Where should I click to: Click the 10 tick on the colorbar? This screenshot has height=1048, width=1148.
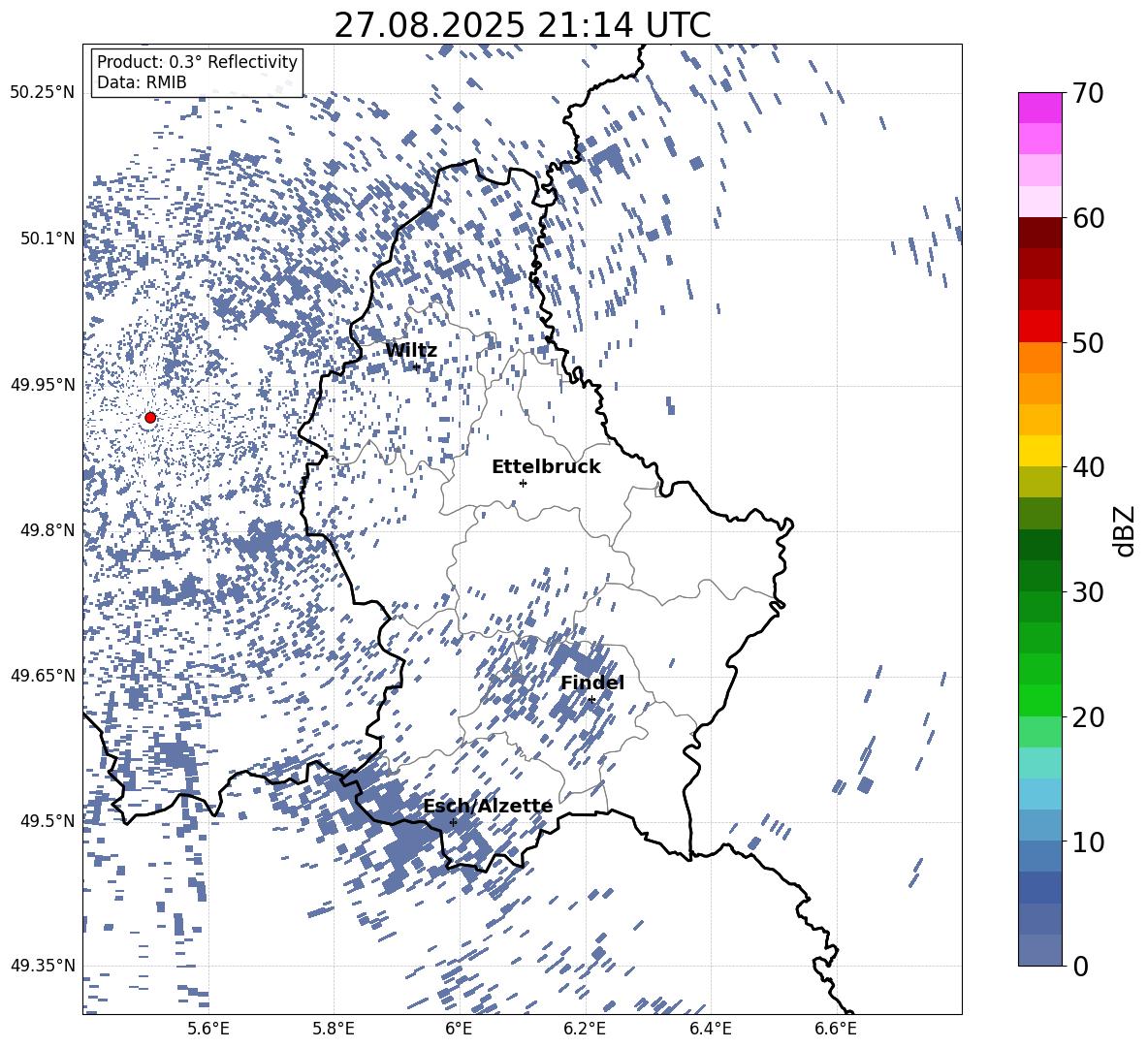click(1088, 842)
